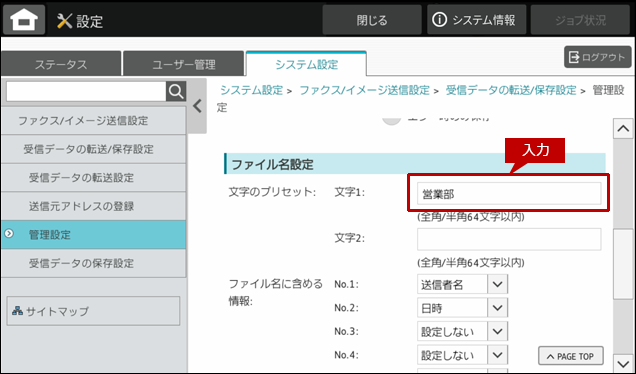
Task: Open 受信データの保存設定 in the sidebar
Action: [x=93, y=263]
